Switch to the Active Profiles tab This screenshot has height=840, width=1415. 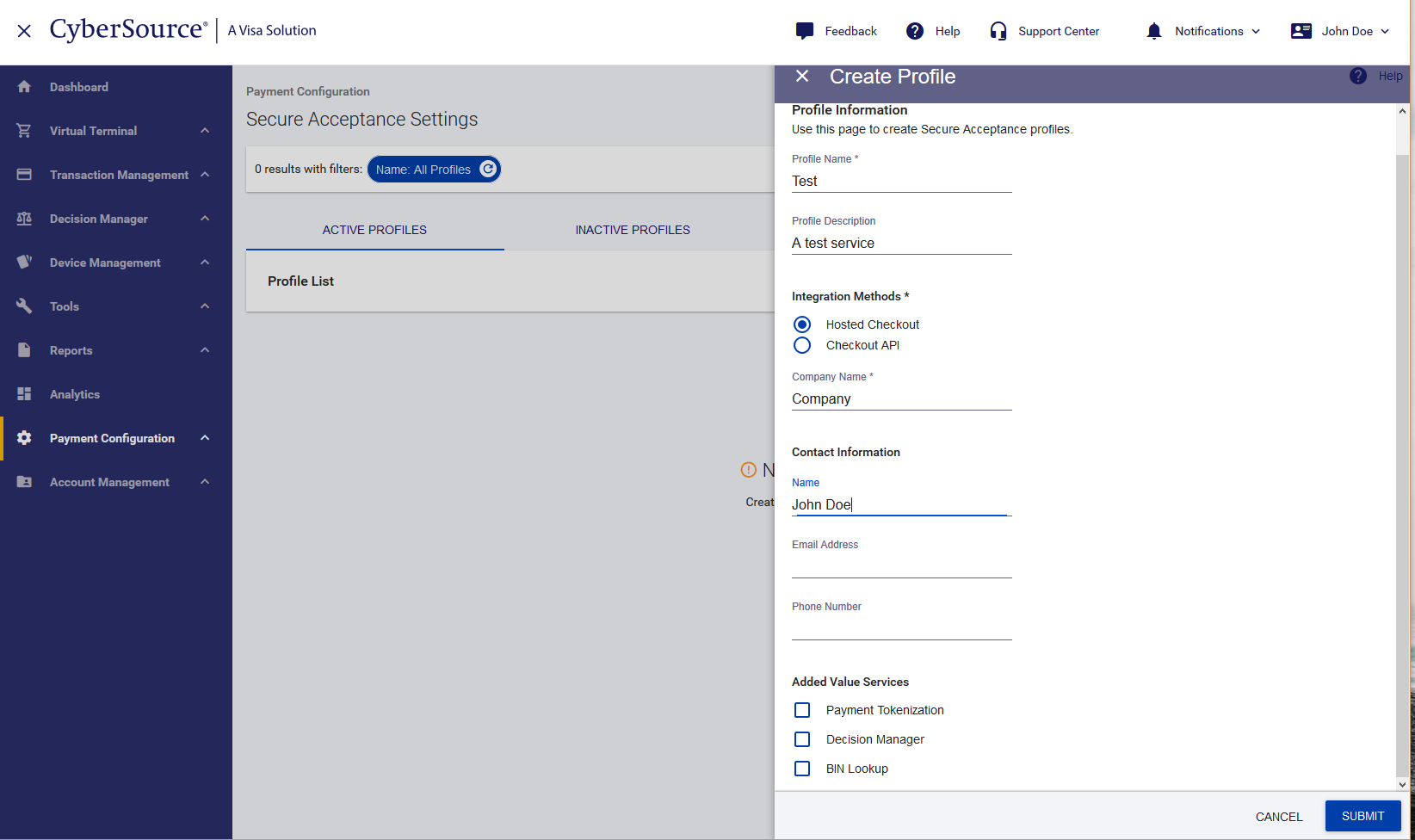tap(374, 229)
